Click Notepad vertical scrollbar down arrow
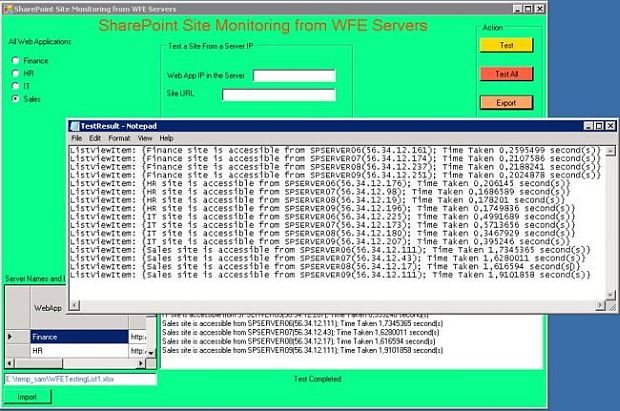 coord(611,295)
